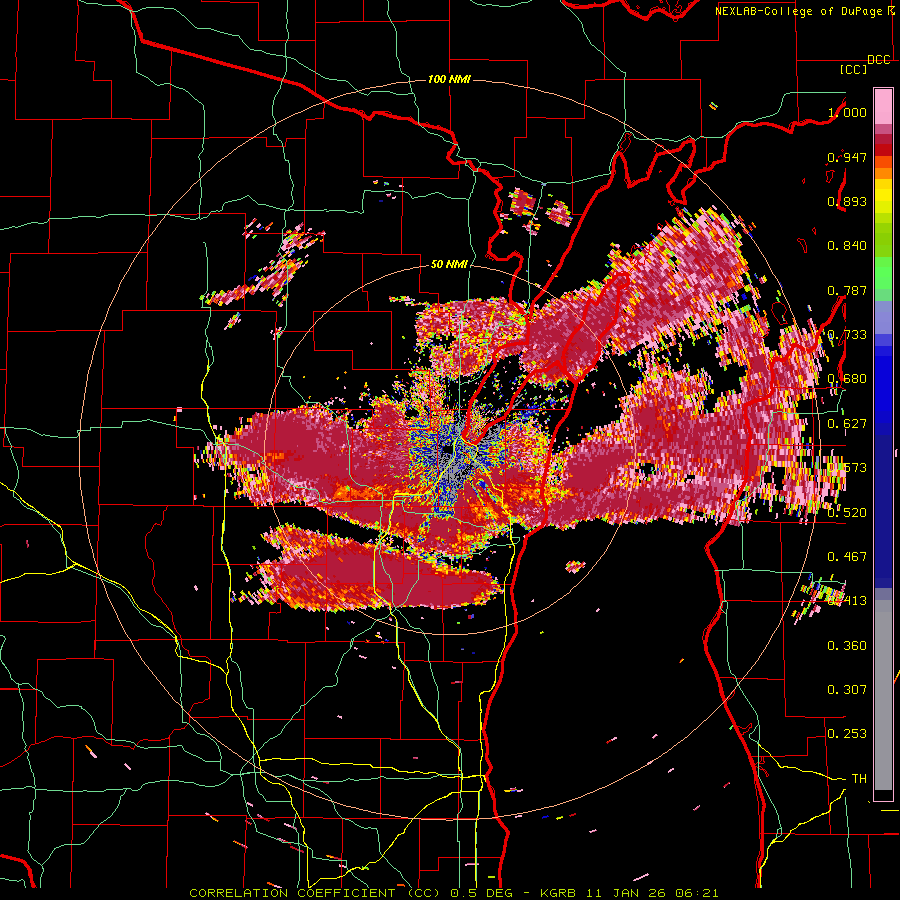Click the 0.253 legend value
The width and height of the screenshot is (900, 900).
pos(847,734)
